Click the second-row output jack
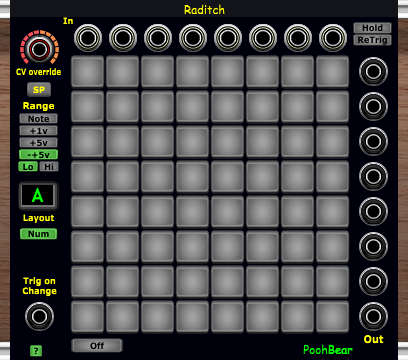The image size is (408, 360). click(373, 106)
